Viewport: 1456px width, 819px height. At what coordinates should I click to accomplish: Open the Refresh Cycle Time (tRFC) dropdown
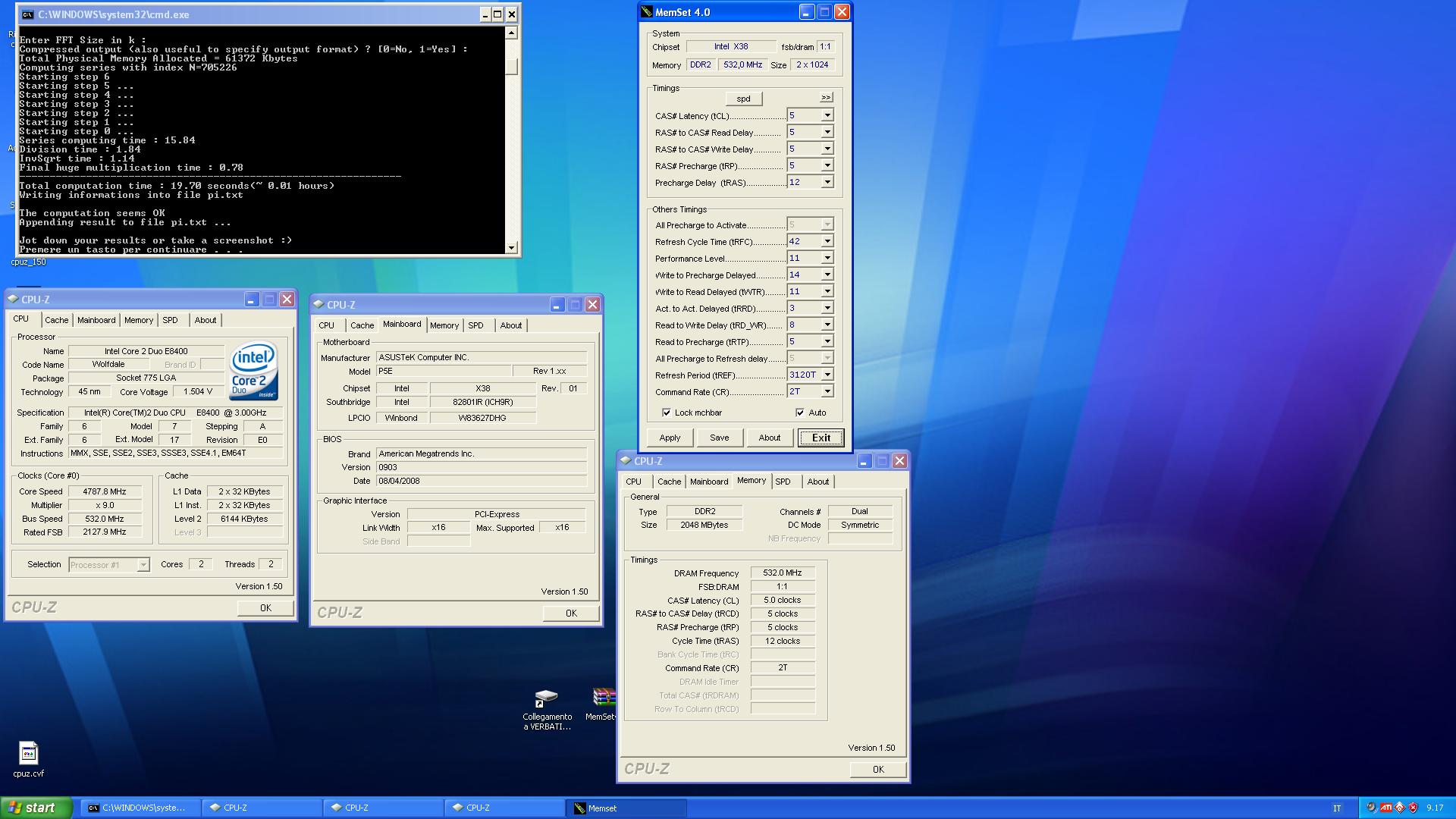coord(827,241)
